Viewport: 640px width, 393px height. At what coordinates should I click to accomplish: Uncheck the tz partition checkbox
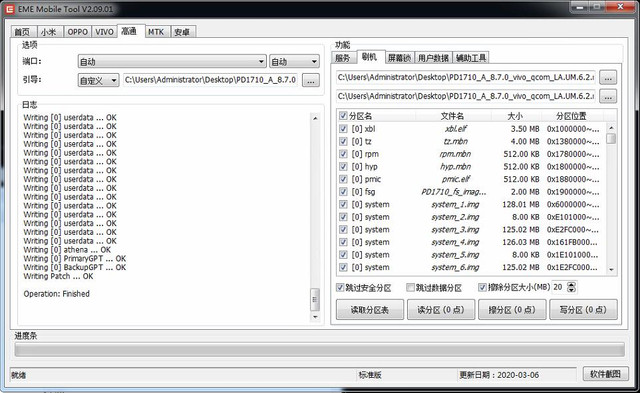coord(343,142)
